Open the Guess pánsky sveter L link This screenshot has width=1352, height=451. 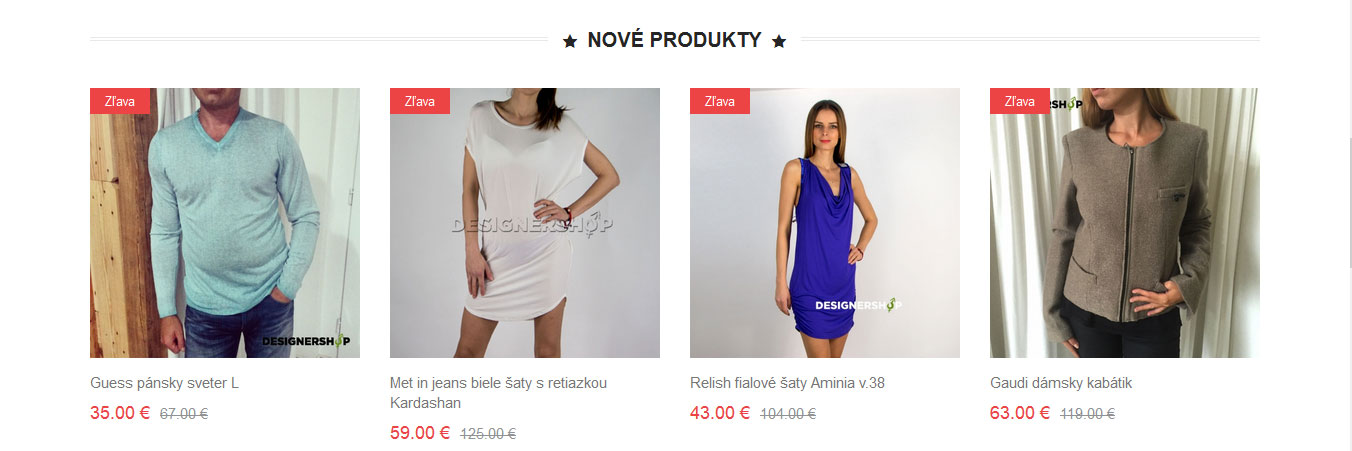pyautogui.click(x=165, y=383)
